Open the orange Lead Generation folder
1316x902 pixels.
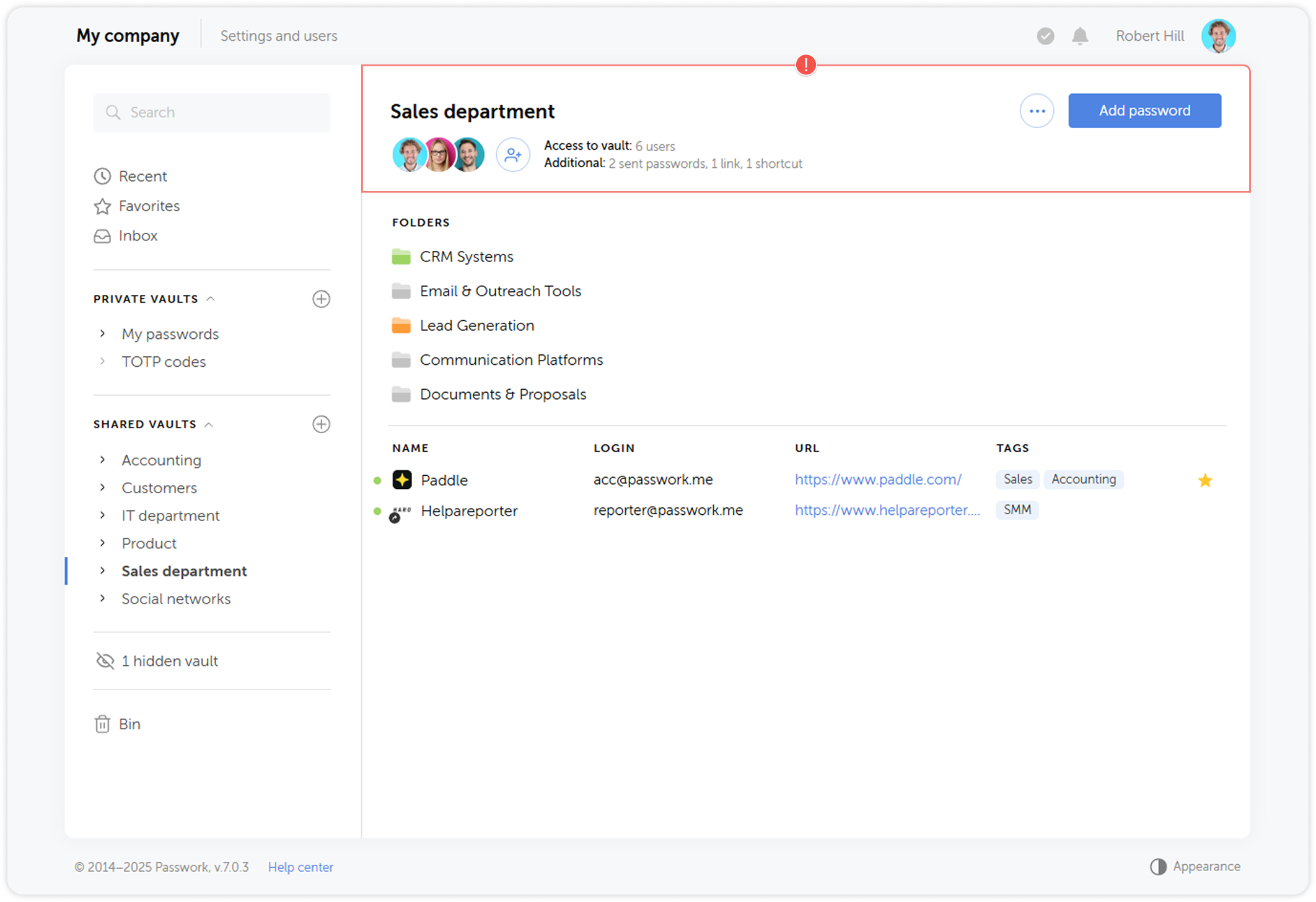tap(476, 326)
